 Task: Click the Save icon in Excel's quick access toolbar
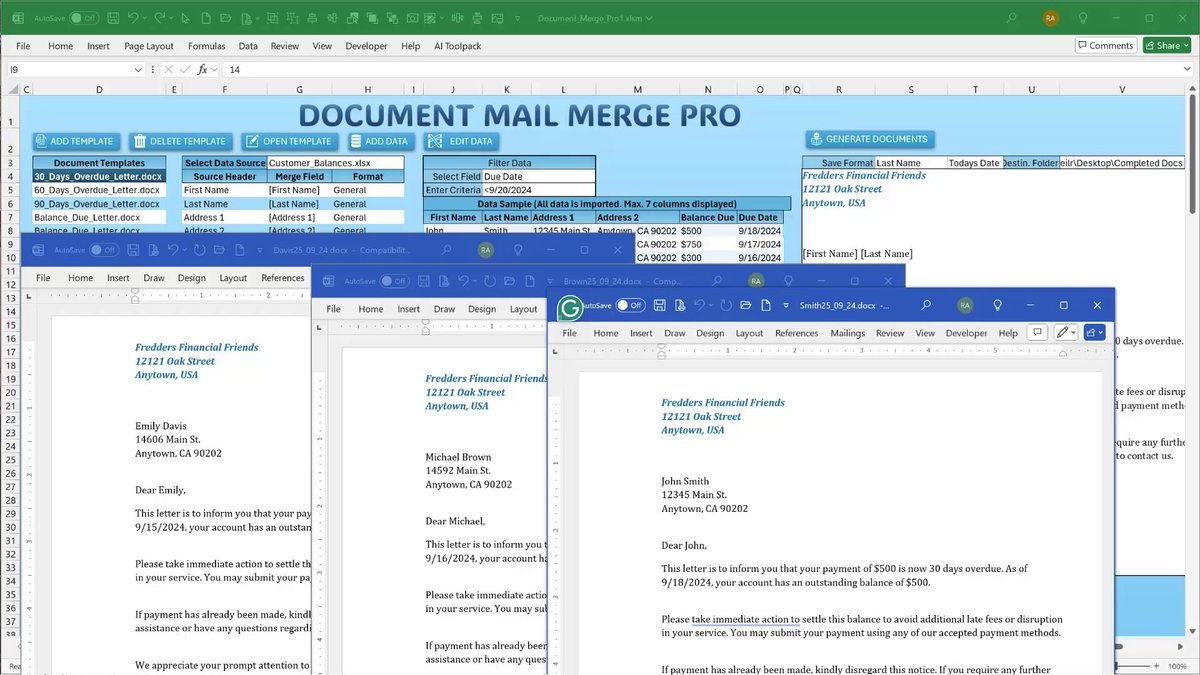113,18
